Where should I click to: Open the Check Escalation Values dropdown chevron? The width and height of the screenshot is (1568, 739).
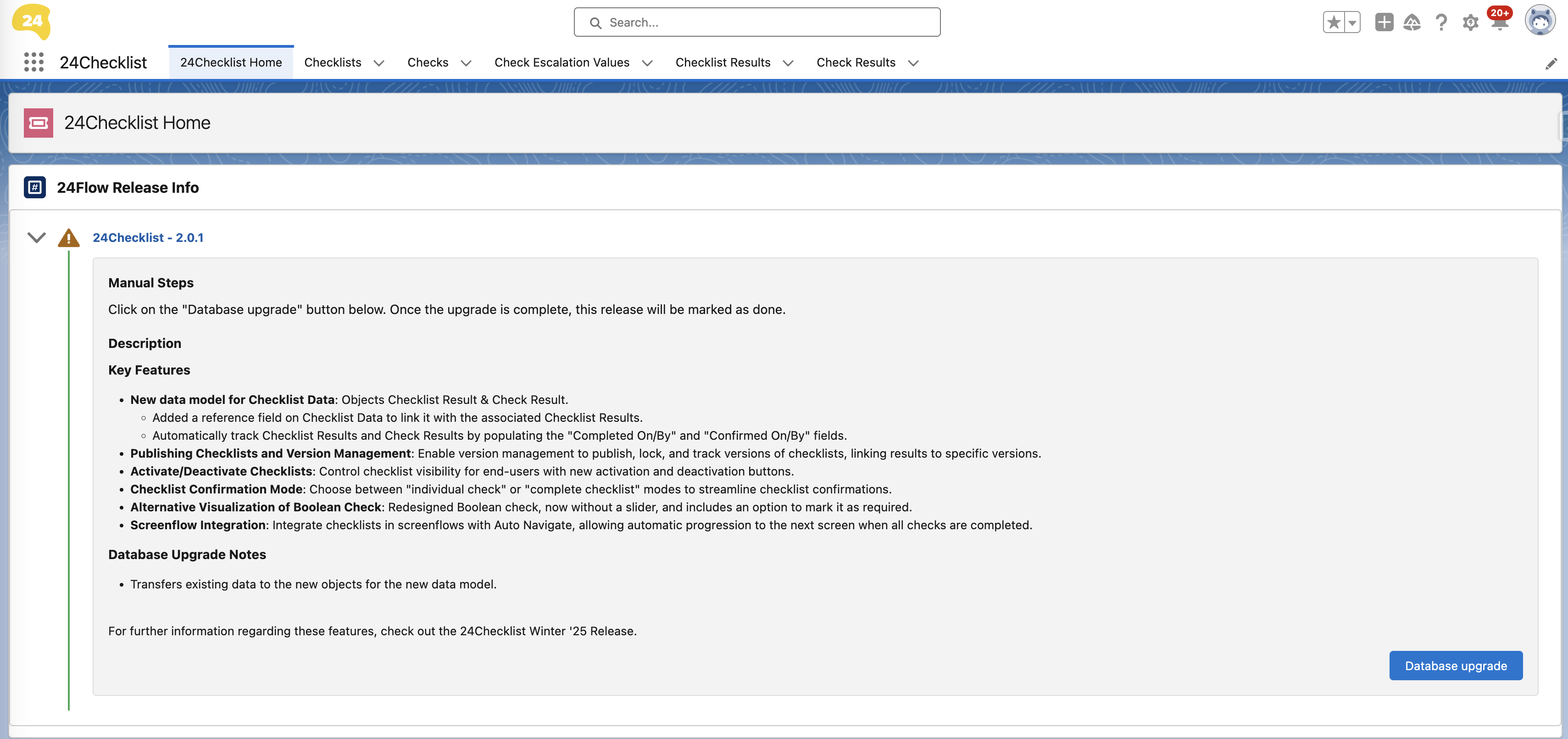647,63
